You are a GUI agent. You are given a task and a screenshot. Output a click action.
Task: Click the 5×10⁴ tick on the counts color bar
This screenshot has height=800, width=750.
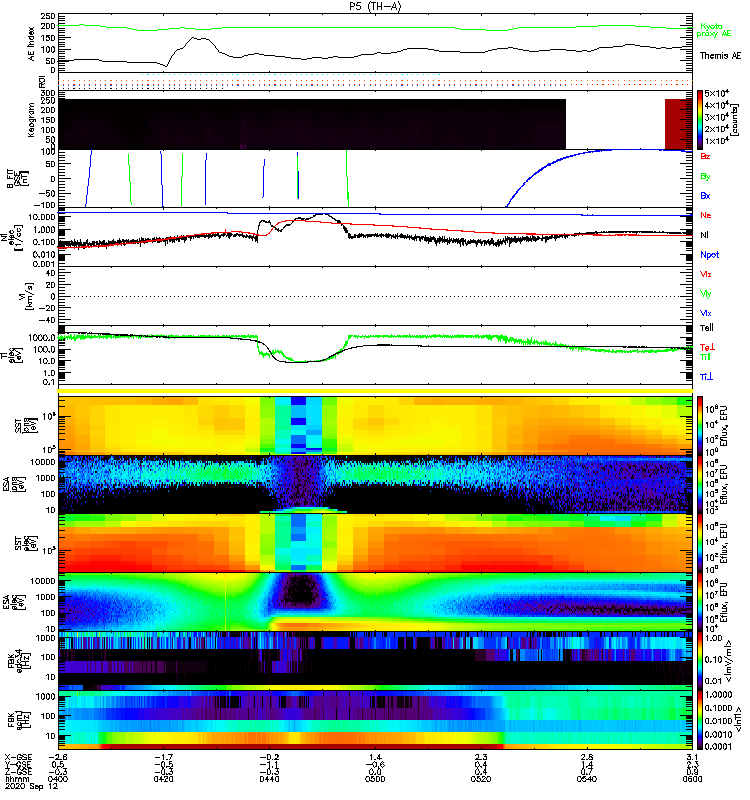click(716, 93)
